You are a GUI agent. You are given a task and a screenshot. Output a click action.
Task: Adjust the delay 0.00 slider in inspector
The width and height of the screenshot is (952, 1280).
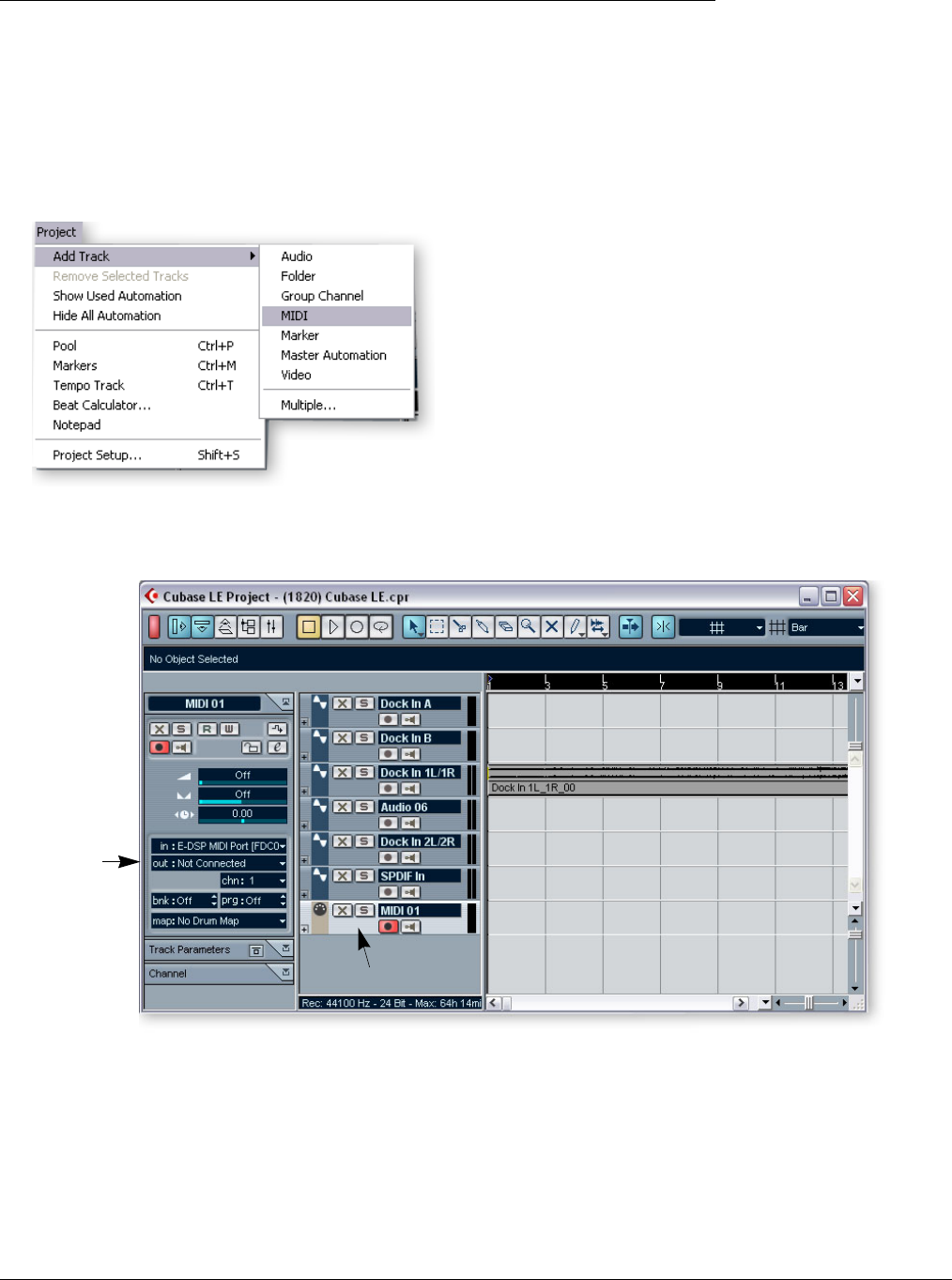242,814
